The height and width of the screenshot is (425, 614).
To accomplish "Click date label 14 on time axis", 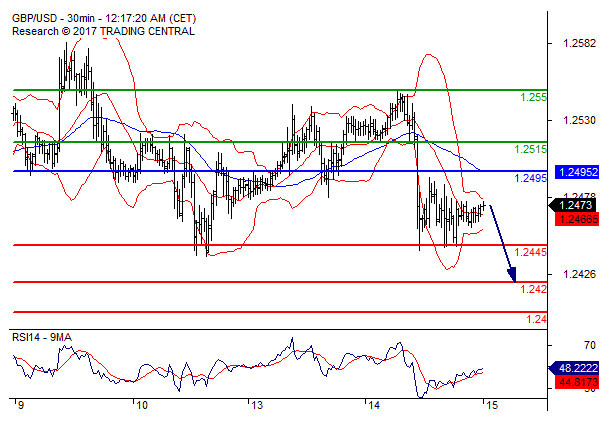I will 374,405.
